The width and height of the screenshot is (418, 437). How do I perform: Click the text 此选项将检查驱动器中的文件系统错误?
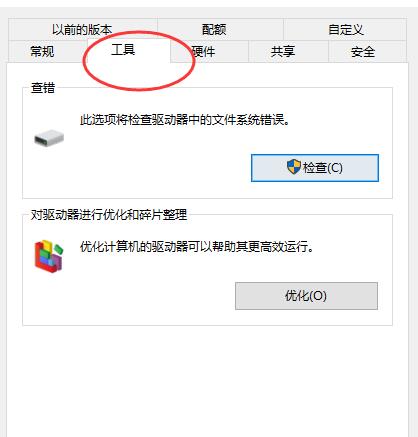[x=185, y=120]
